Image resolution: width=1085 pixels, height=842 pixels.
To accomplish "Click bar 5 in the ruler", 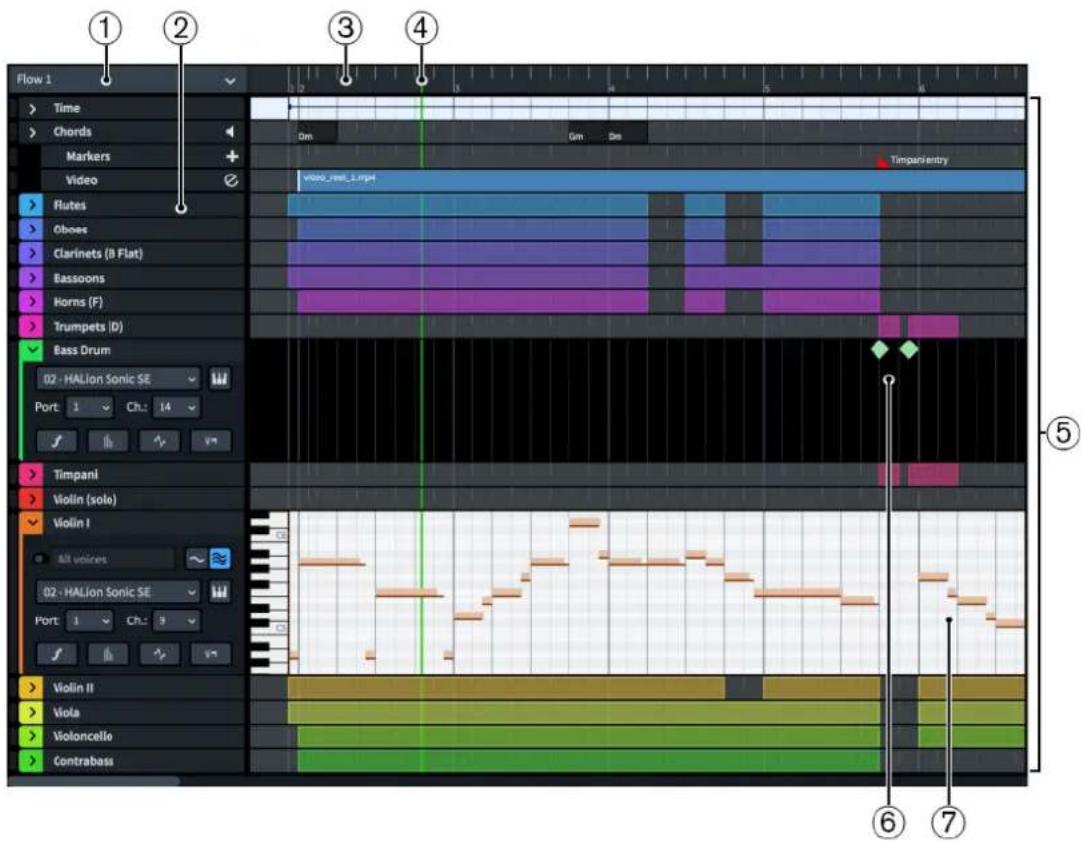I will [x=767, y=88].
